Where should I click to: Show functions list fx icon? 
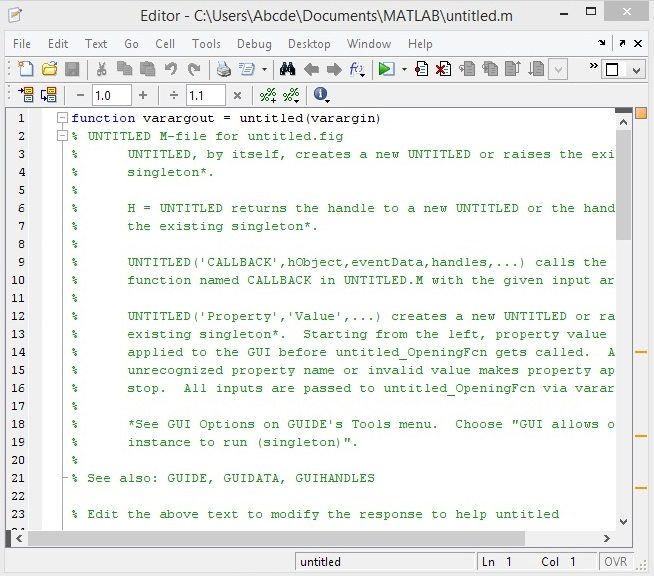coord(357,69)
